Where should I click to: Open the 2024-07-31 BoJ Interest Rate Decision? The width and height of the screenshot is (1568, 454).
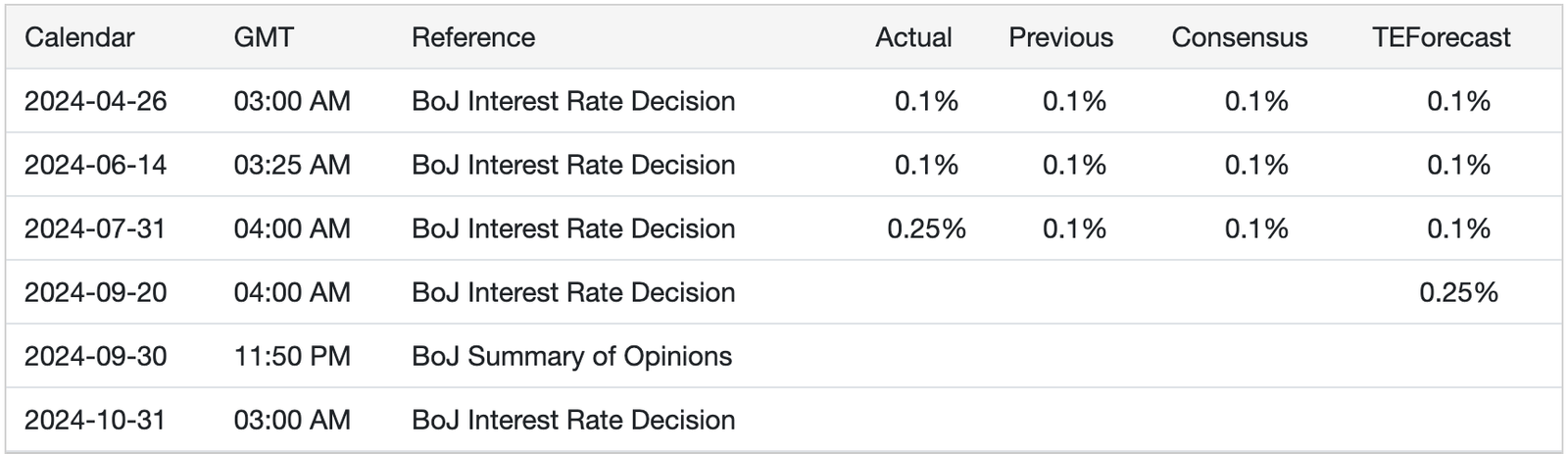point(573,228)
